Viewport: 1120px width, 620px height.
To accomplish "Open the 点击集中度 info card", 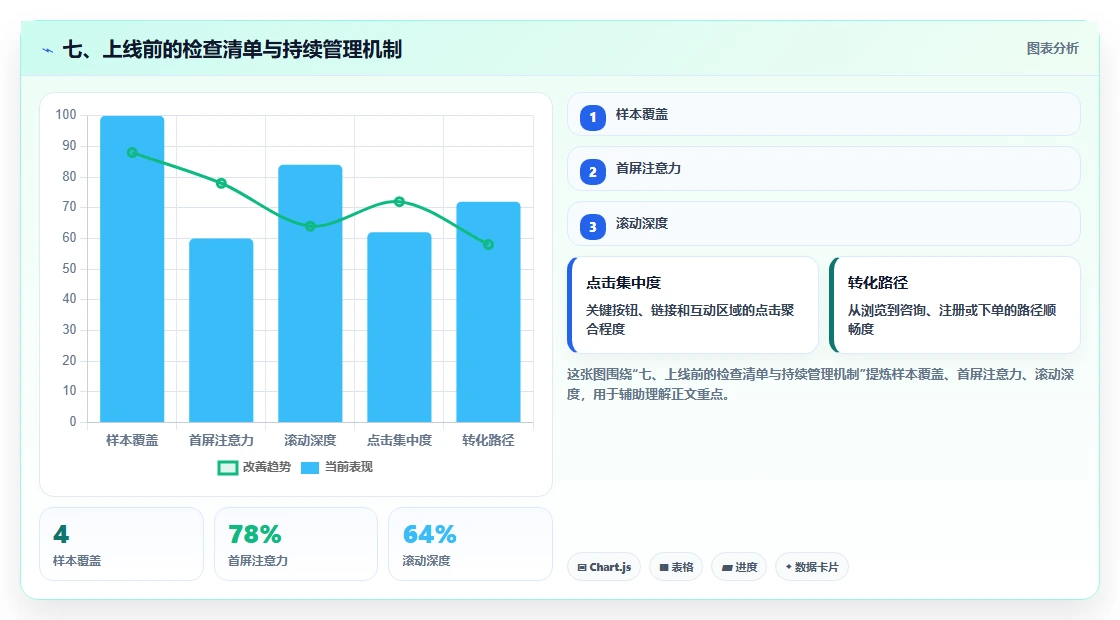I will point(693,305).
